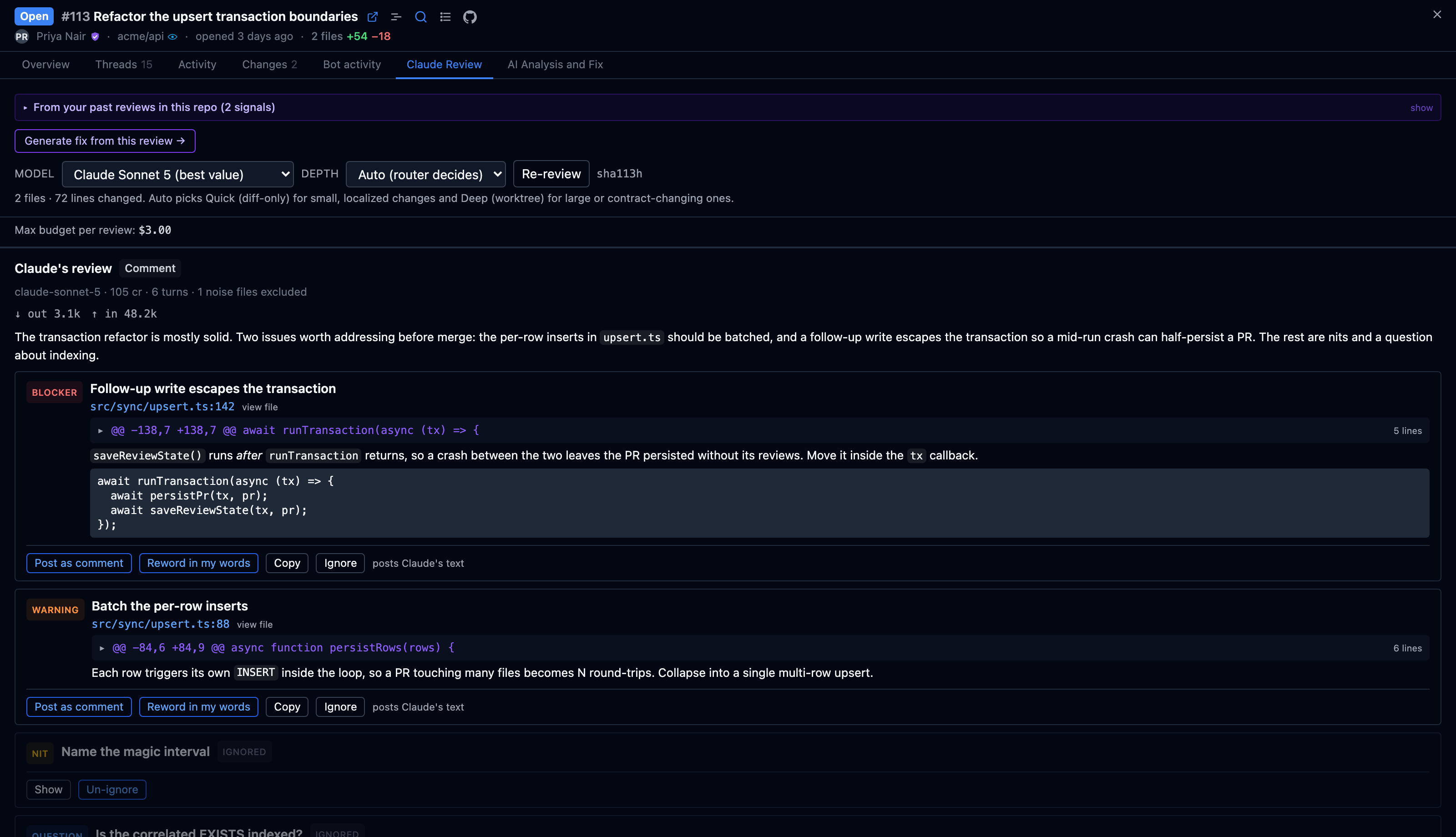Open the PR in a new window icon
The width and height of the screenshot is (1456, 837).
coord(373,17)
